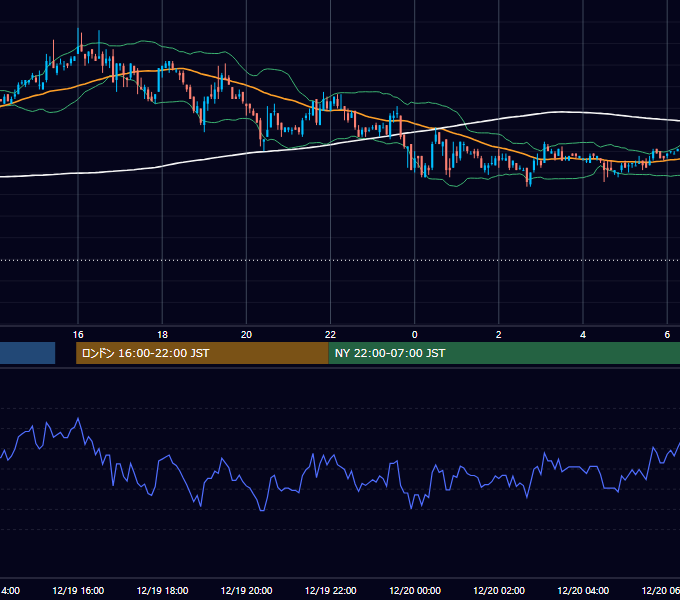
Task: Click the 12/19 18:00 time label
Action: [162, 590]
